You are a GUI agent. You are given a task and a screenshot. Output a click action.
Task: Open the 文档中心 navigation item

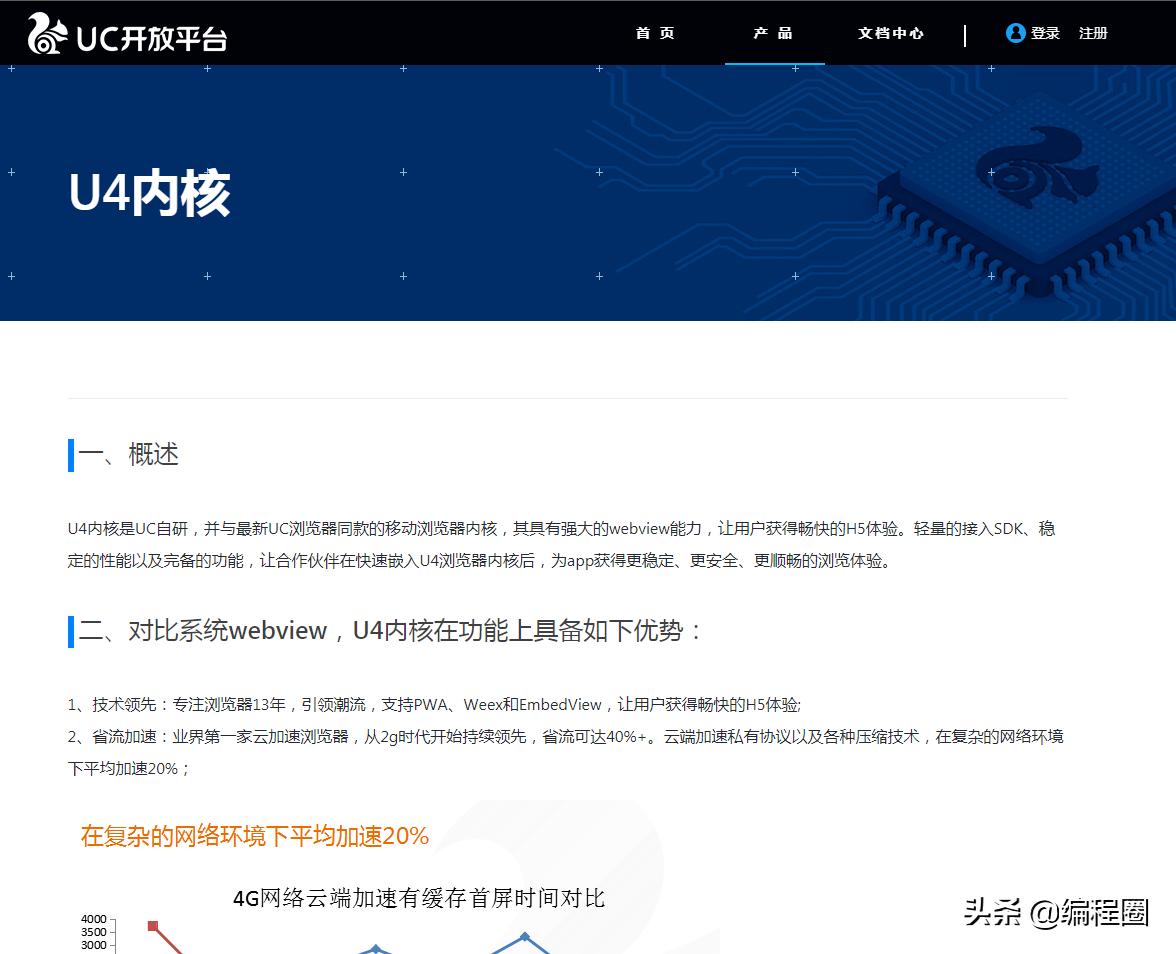890,33
